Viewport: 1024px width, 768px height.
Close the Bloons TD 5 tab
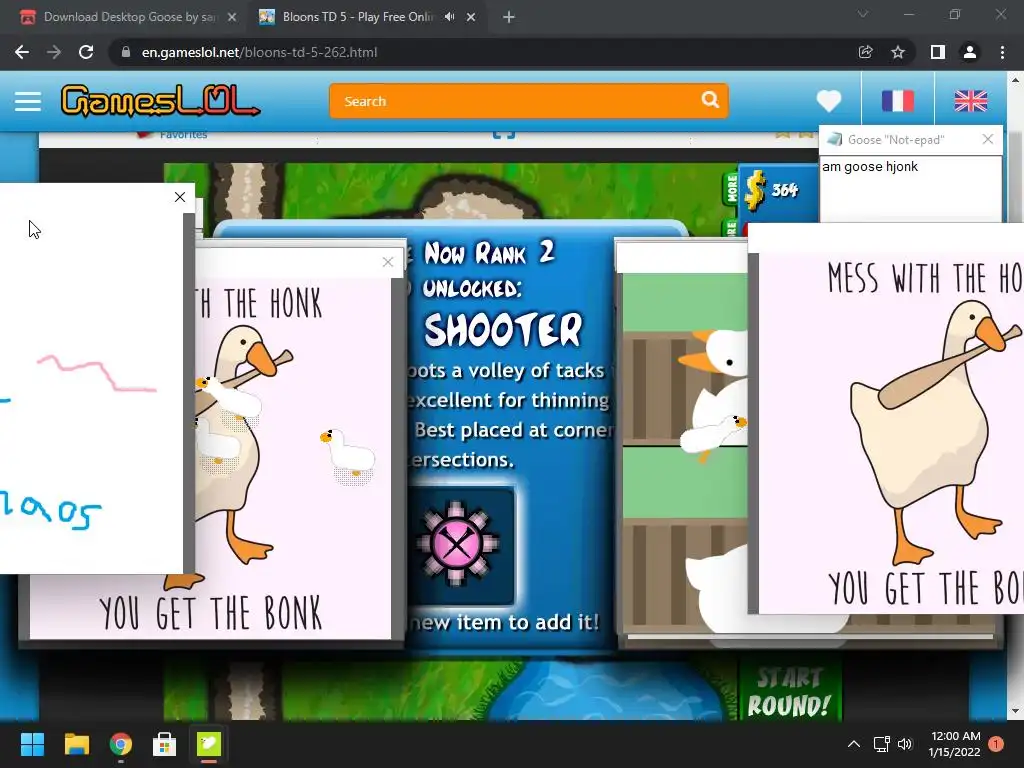pos(471,17)
